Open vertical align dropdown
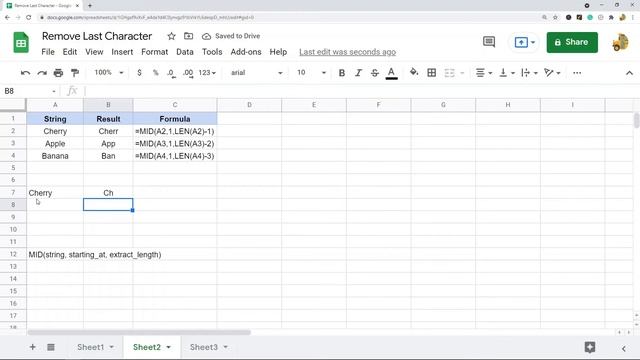Image resolution: width=640 pixels, height=360 pixels. (x=507, y=73)
